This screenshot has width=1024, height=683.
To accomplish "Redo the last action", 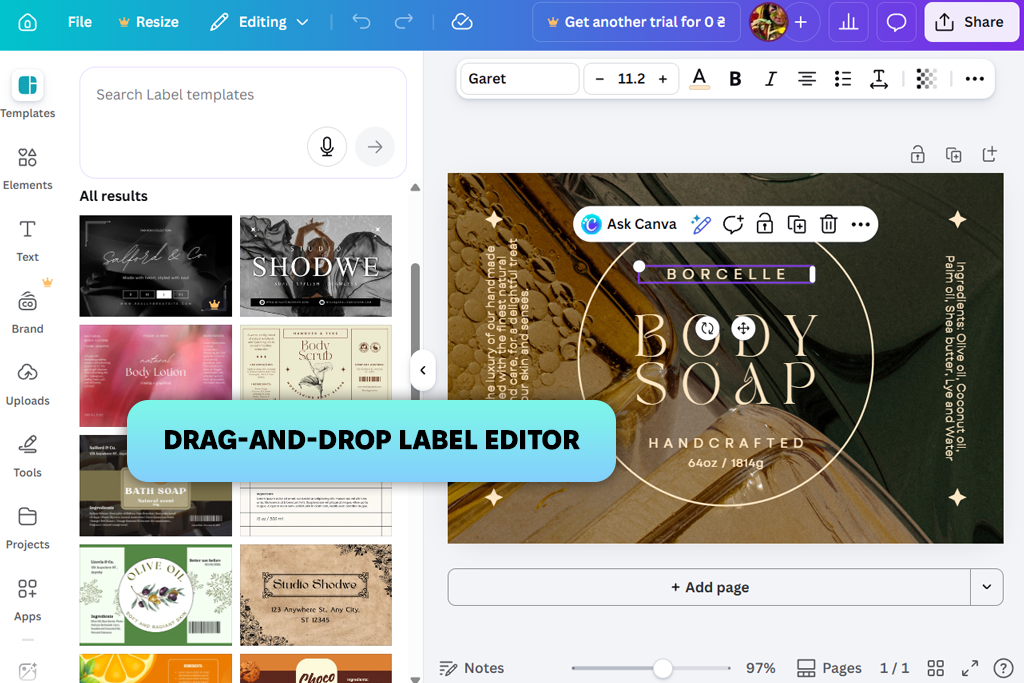I will [x=404, y=22].
